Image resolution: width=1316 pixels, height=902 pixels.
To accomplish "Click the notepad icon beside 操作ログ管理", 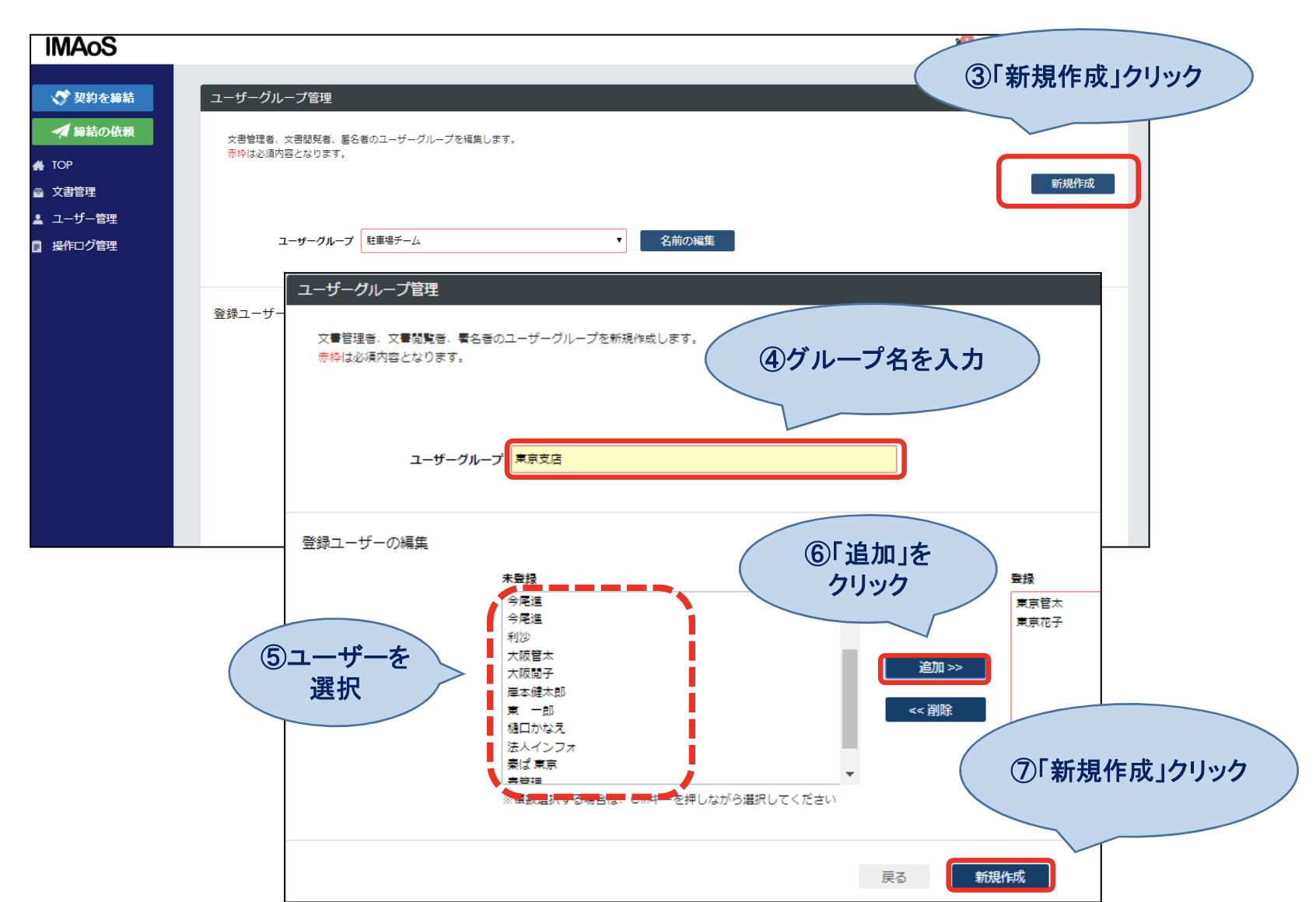I will click(x=37, y=246).
